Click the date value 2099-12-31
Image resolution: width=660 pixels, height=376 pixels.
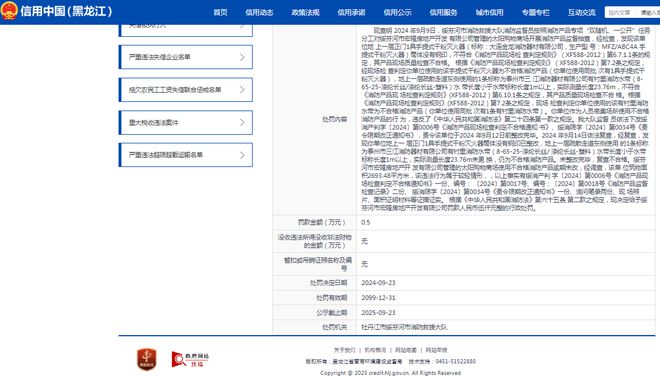(378, 298)
